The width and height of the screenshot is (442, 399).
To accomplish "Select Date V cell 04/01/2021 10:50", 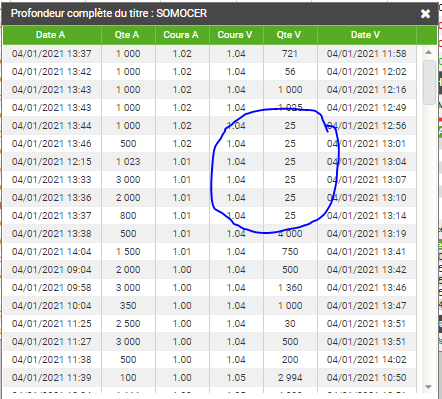I will click(367, 378).
